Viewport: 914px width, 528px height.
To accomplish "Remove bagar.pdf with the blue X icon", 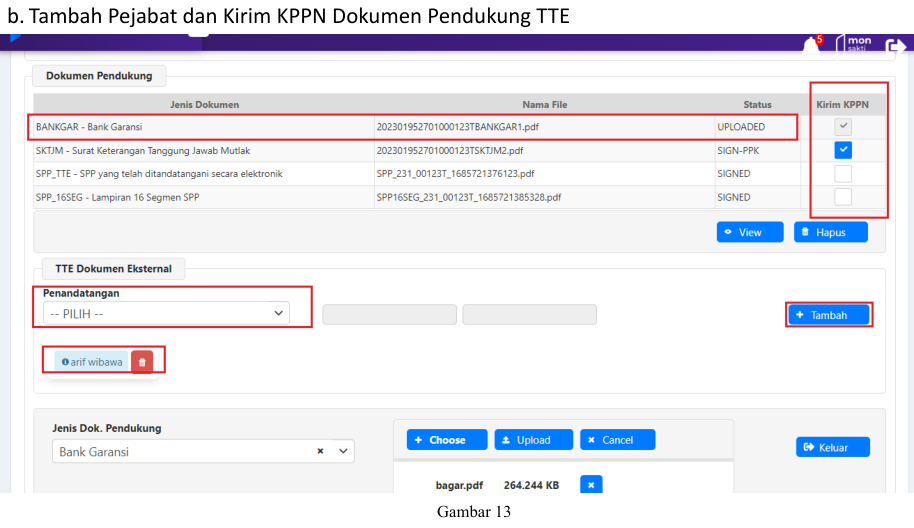I will click(591, 485).
